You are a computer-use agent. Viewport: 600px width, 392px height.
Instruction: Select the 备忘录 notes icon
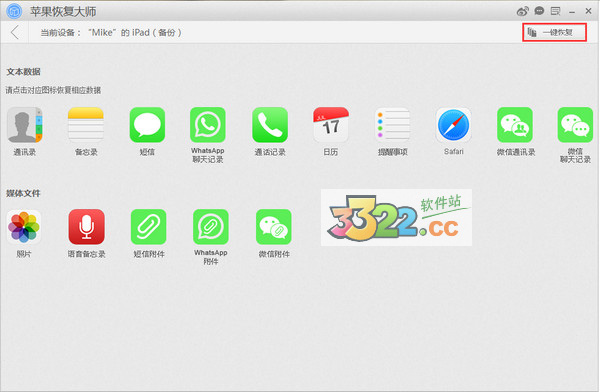pyautogui.click(x=86, y=125)
